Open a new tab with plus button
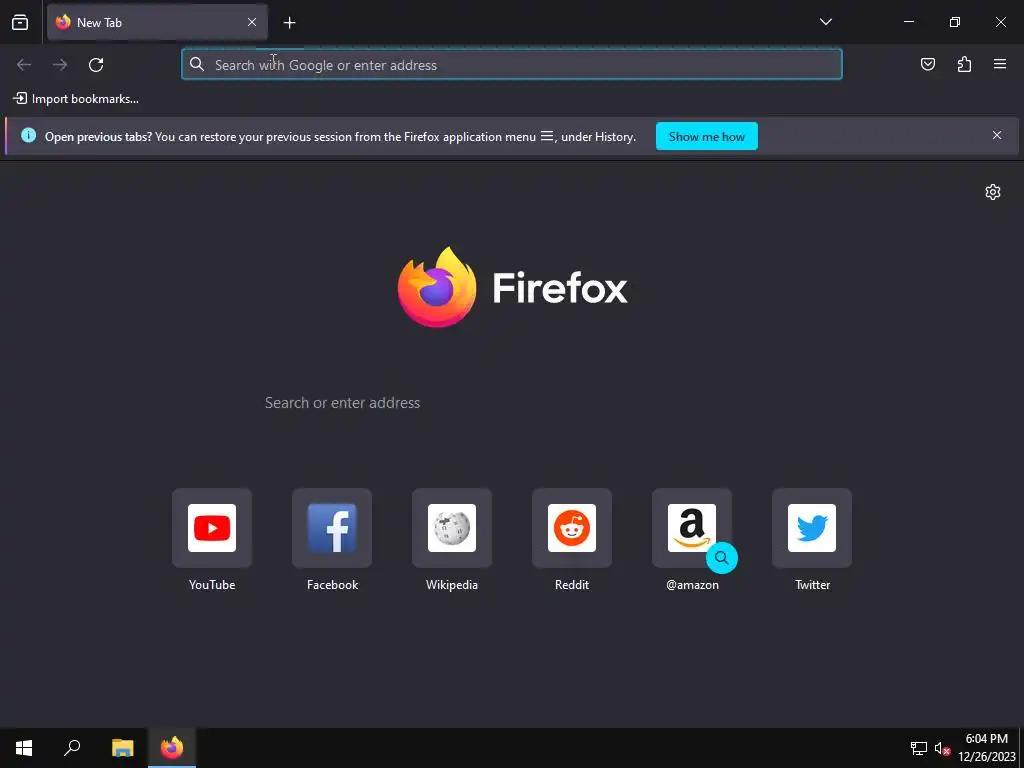Viewport: 1024px width, 768px height. 289,23
